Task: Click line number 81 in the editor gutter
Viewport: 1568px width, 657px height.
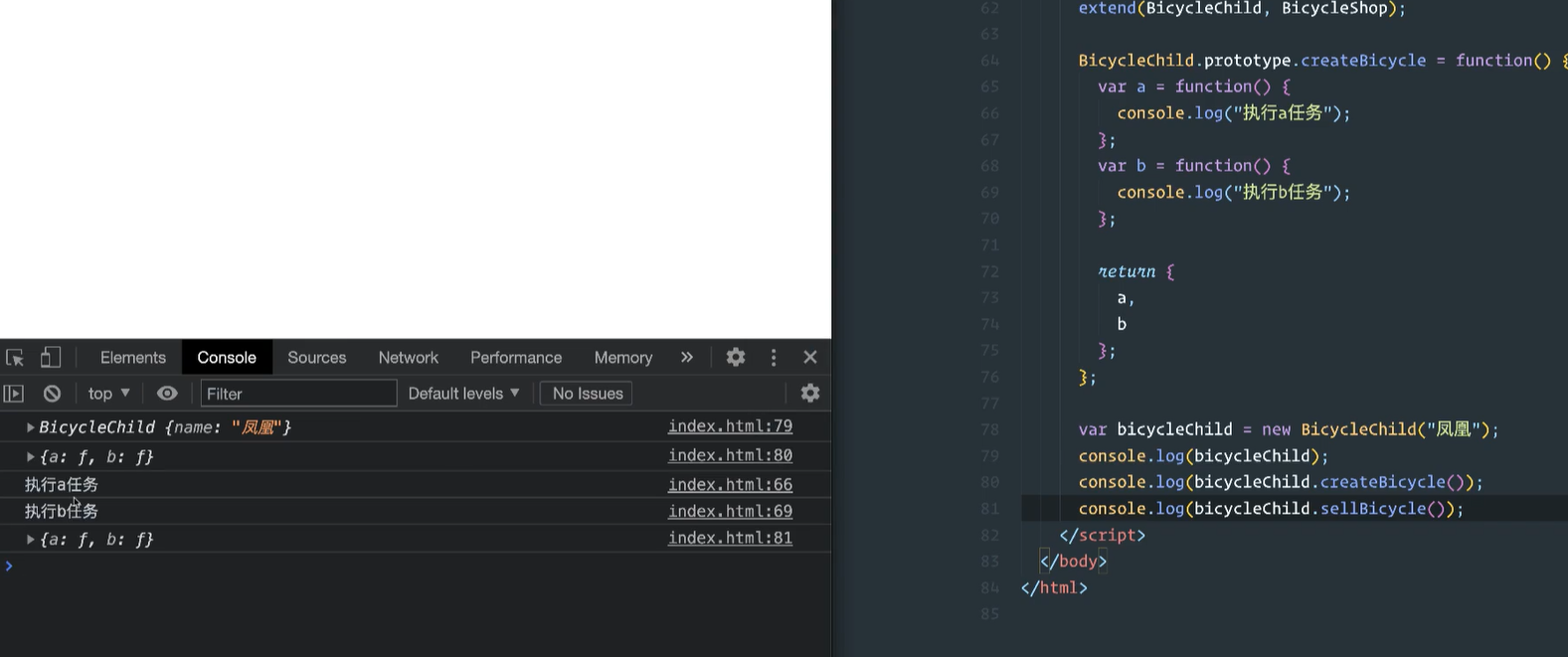Action: [989, 509]
